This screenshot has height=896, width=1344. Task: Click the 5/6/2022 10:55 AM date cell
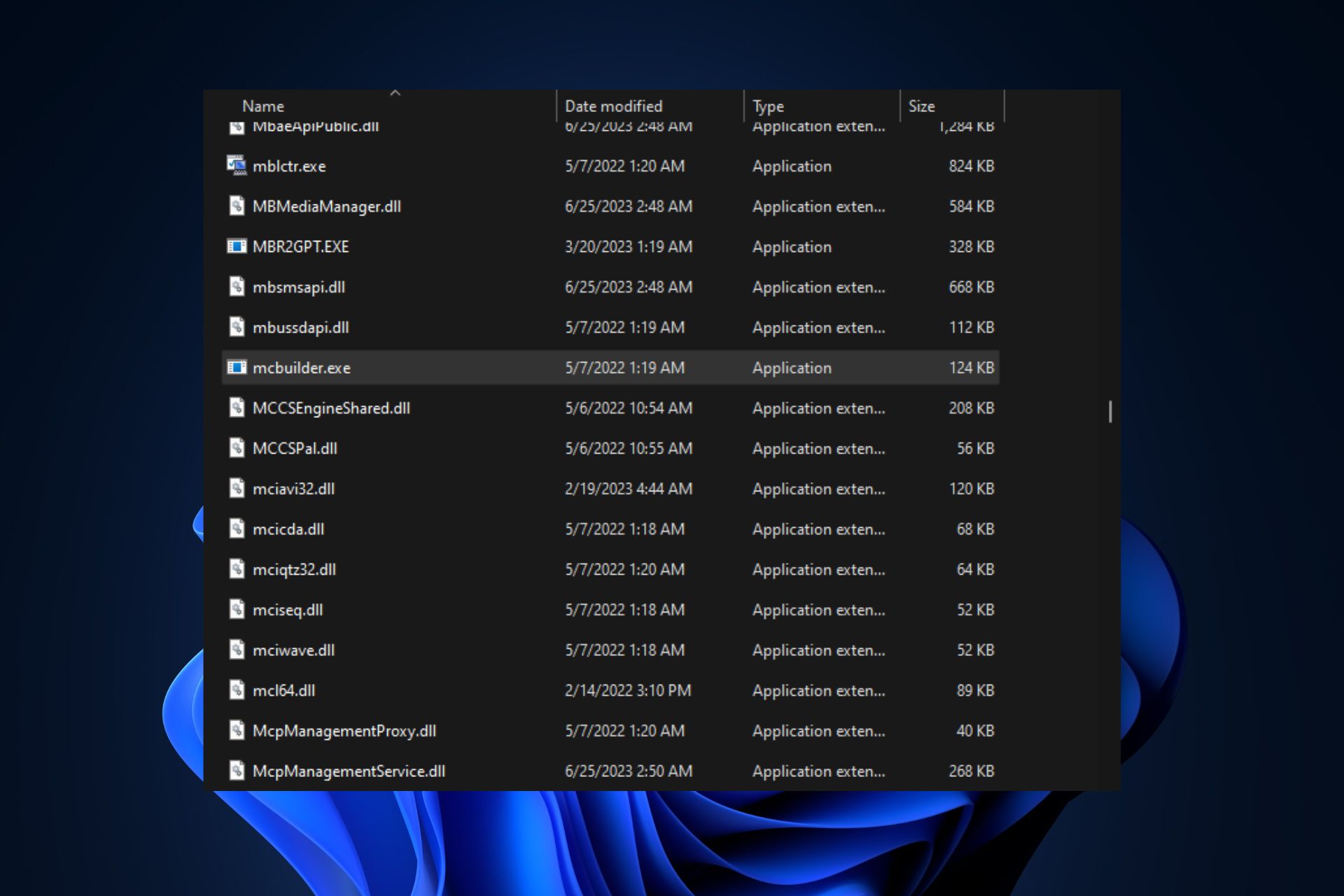click(x=629, y=449)
